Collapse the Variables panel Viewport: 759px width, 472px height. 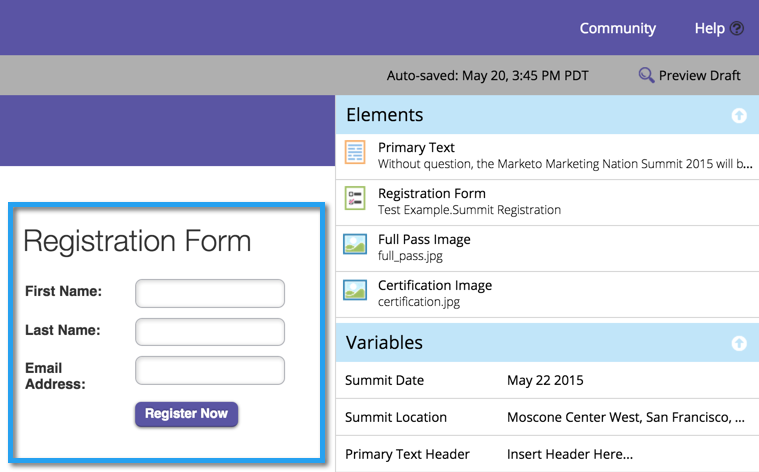739,343
